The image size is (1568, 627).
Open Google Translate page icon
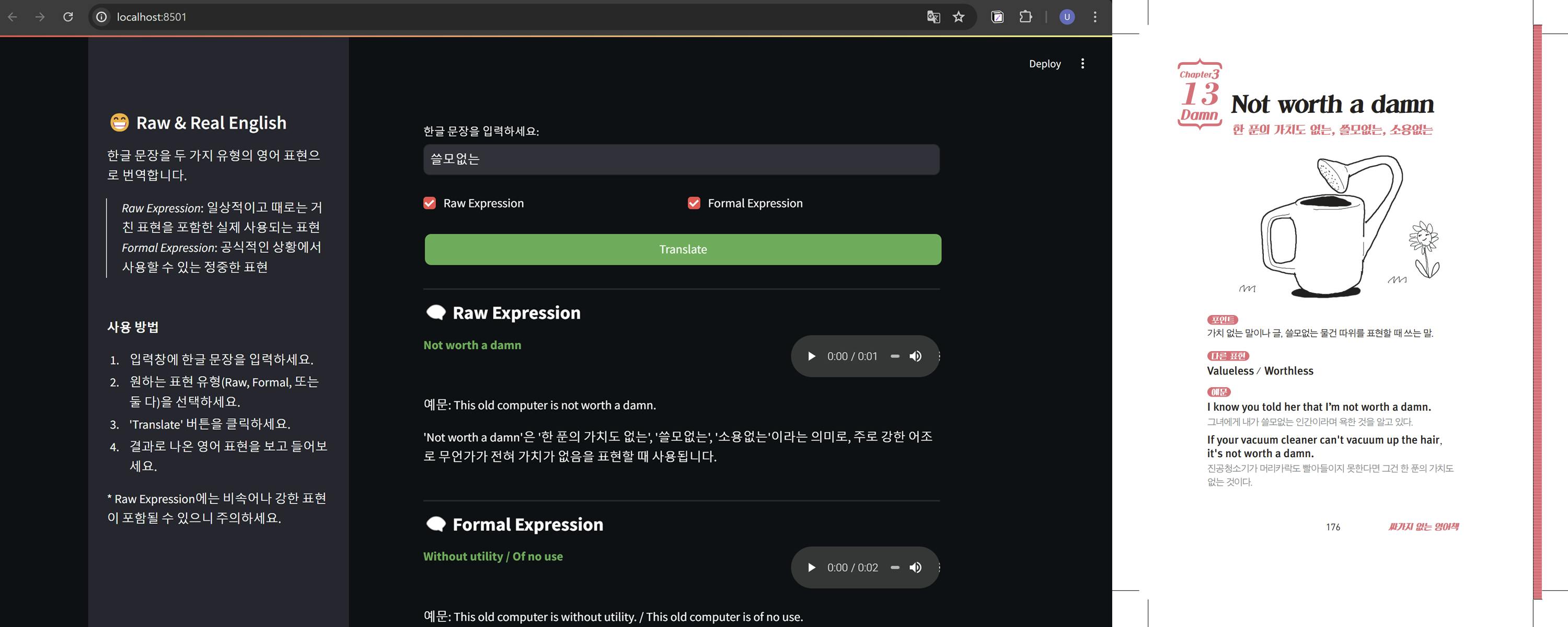932,17
